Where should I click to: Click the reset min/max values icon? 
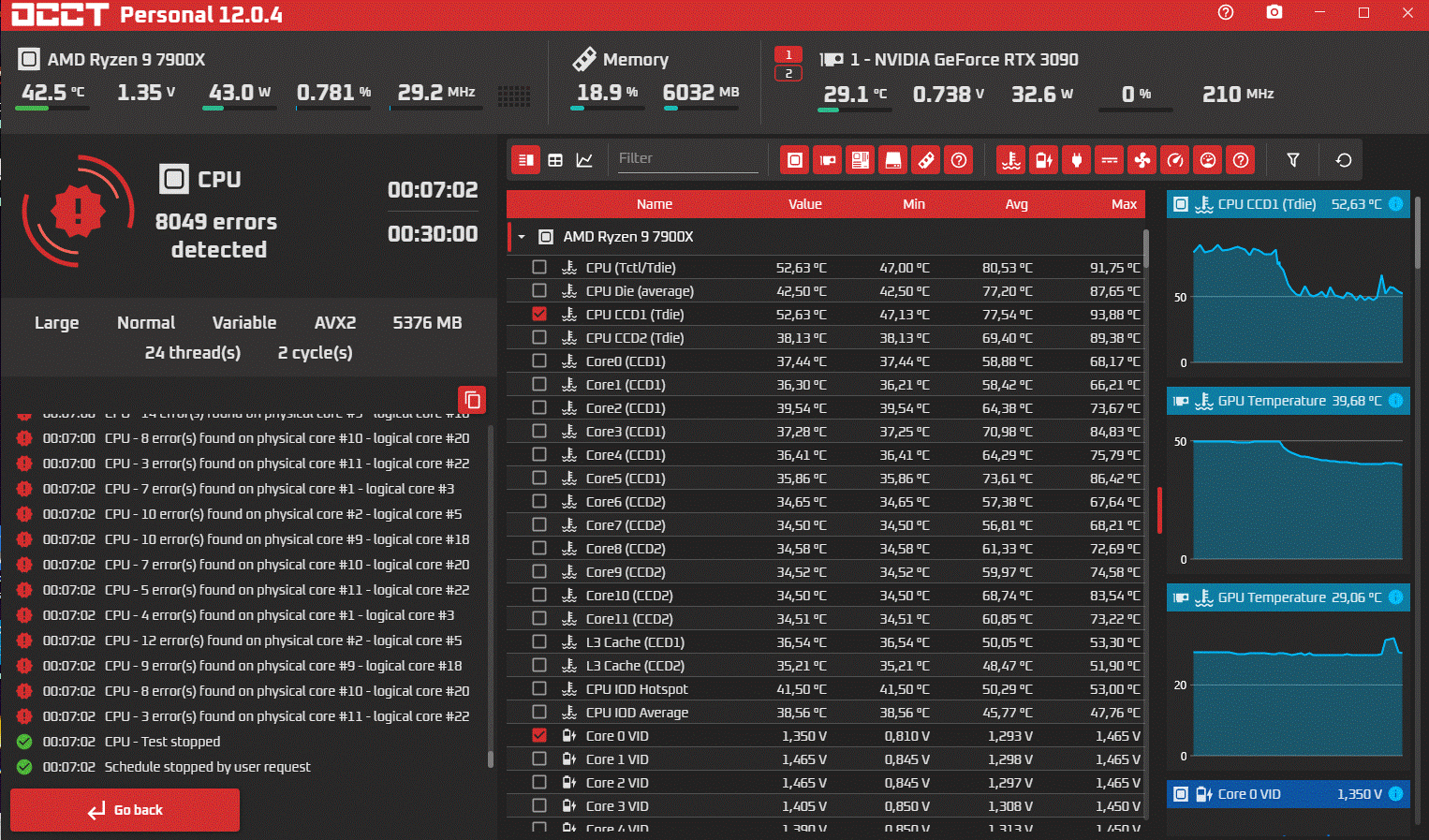(1344, 160)
